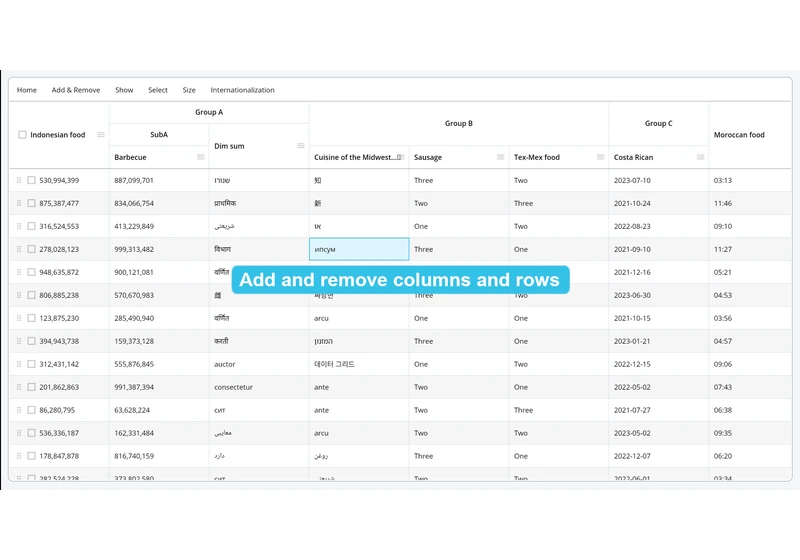Toggle the Indonesian food header checkbox
The height and width of the screenshot is (560, 800).
click(x=22, y=135)
